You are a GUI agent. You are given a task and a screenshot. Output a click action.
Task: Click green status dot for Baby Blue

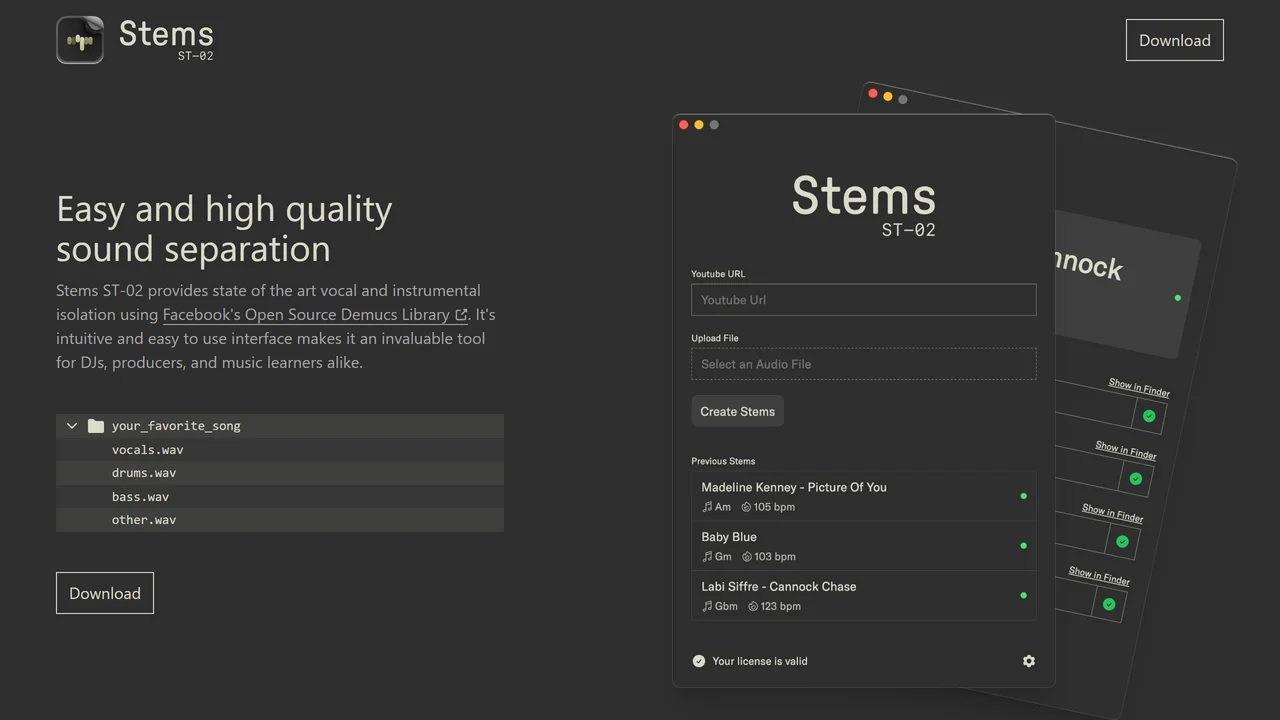[x=1023, y=546]
